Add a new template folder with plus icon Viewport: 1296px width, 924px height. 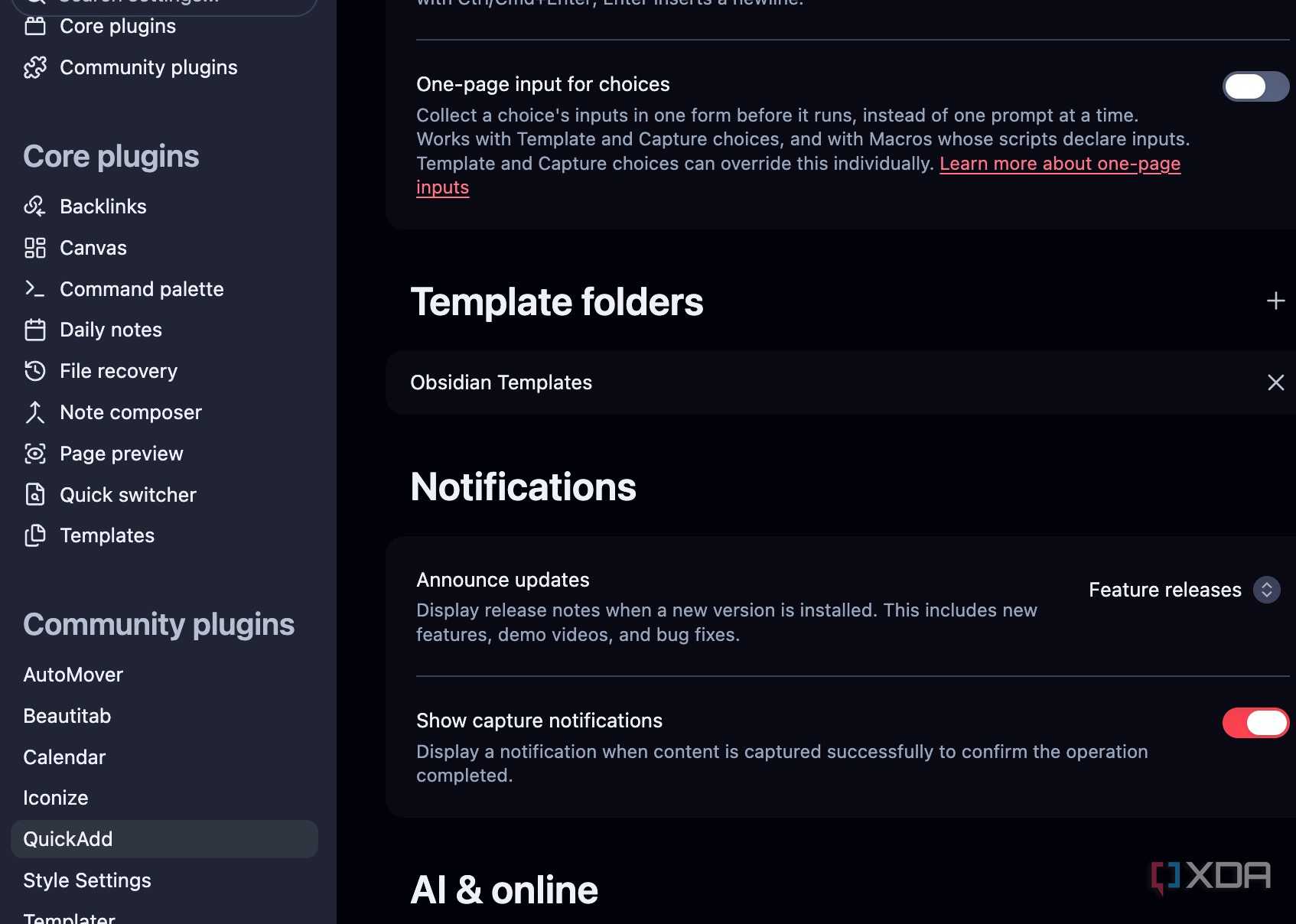pos(1275,301)
